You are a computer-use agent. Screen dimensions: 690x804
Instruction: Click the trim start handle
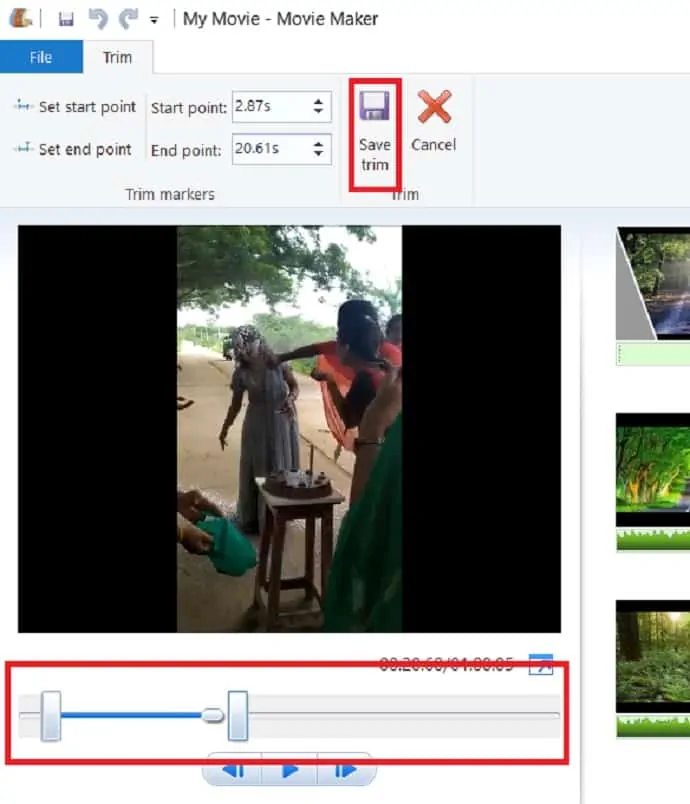point(51,716)
